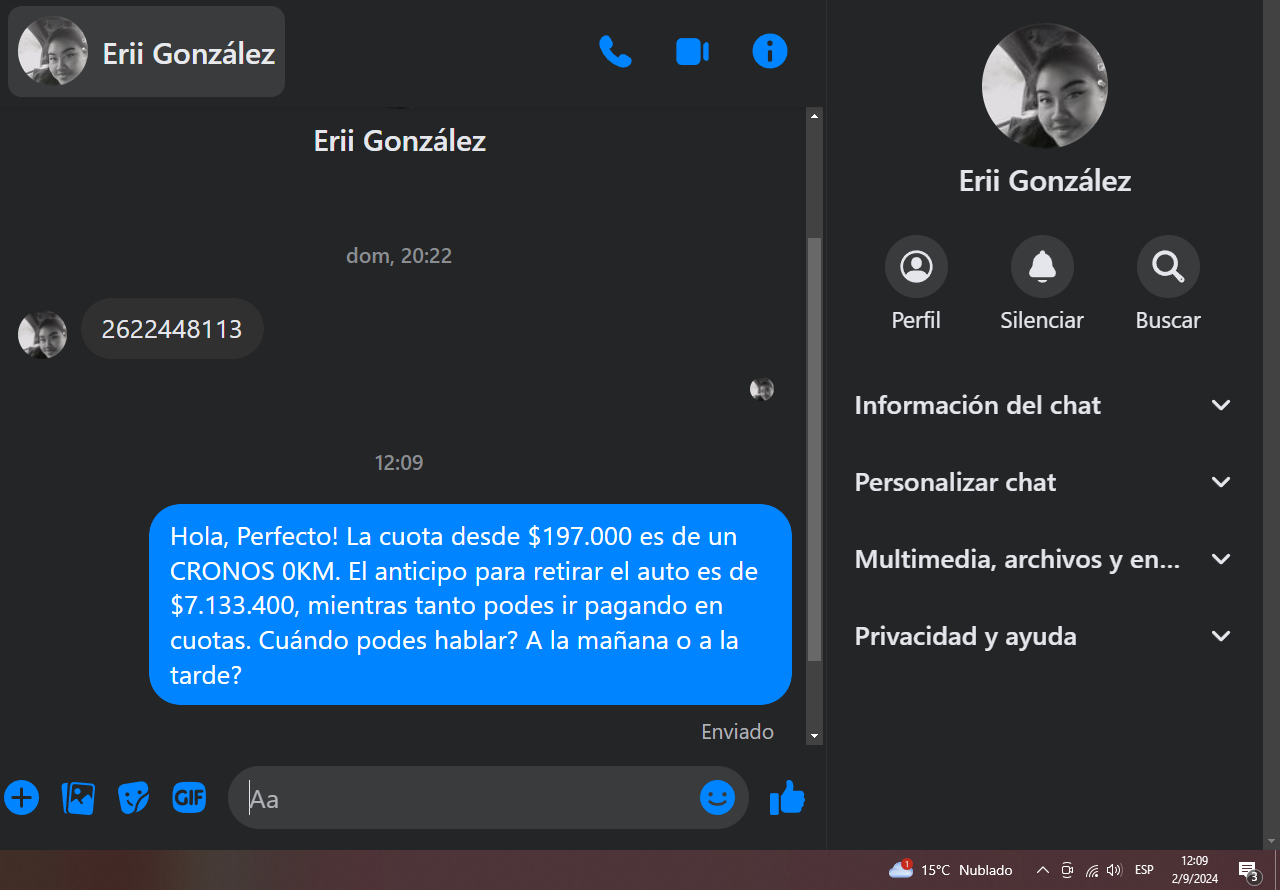Expand Privacidad y ayuda section

[x=1043, y=636]
